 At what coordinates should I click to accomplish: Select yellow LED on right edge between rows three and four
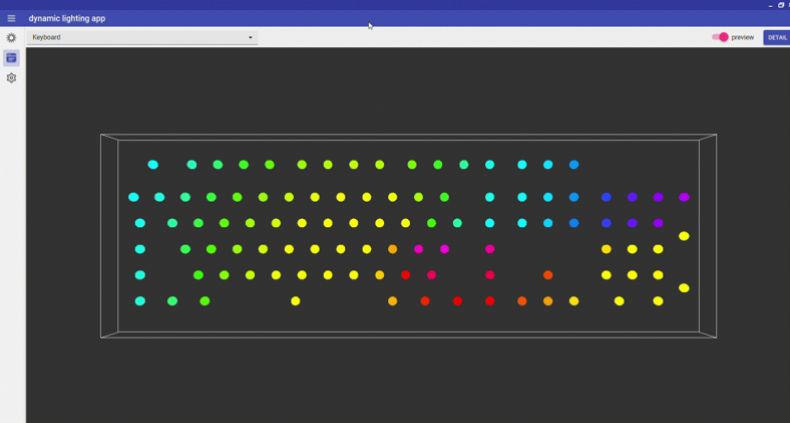(x=684, y=236)
